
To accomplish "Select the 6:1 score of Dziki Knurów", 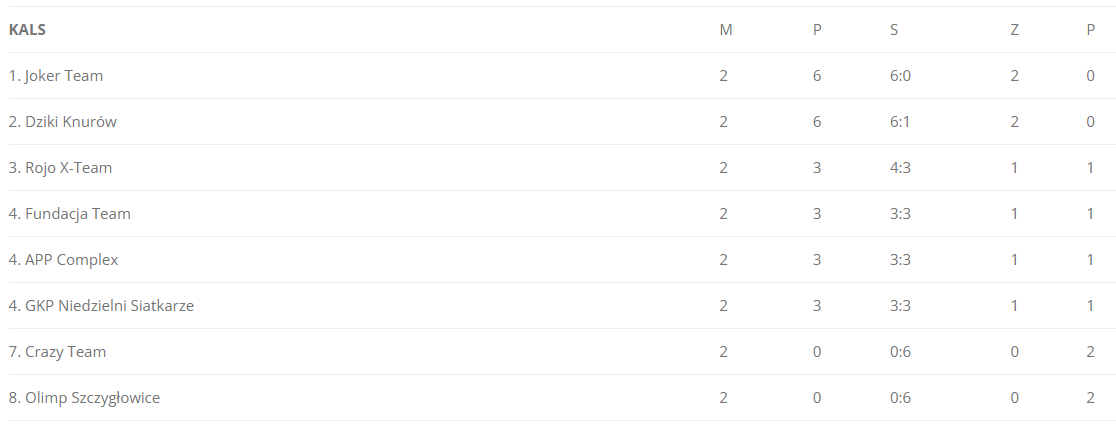I will coord(900,122).
